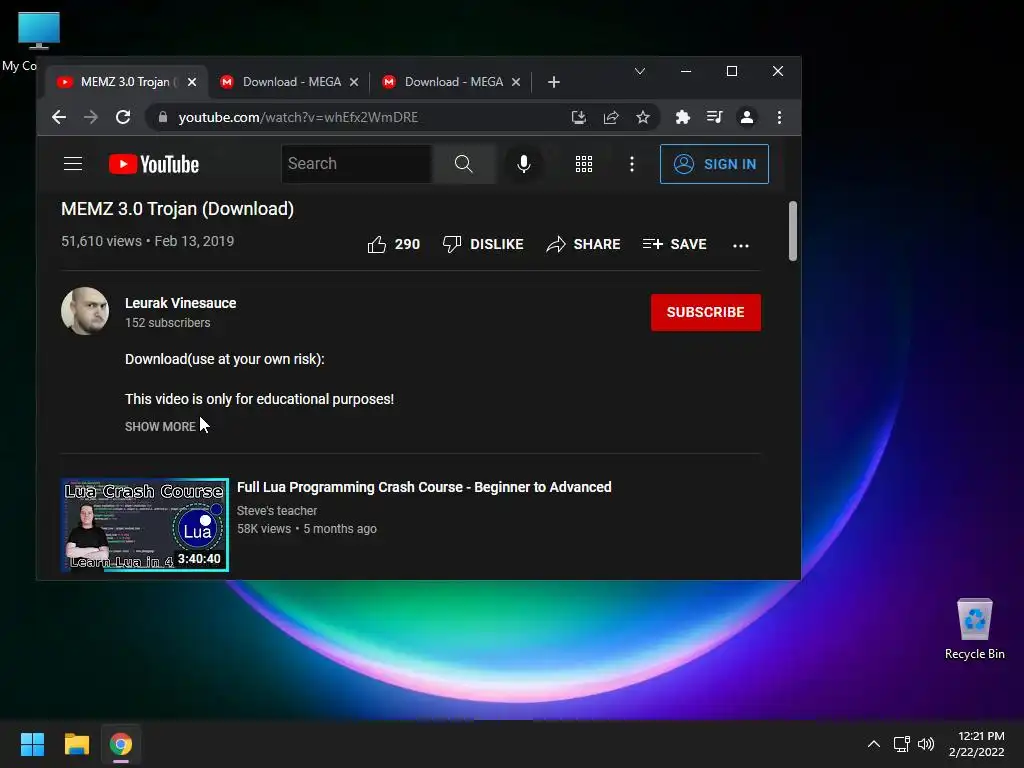Click the YouTube logo
Image resolution: width=1024 pixels, height=768 pixels.
154,164
